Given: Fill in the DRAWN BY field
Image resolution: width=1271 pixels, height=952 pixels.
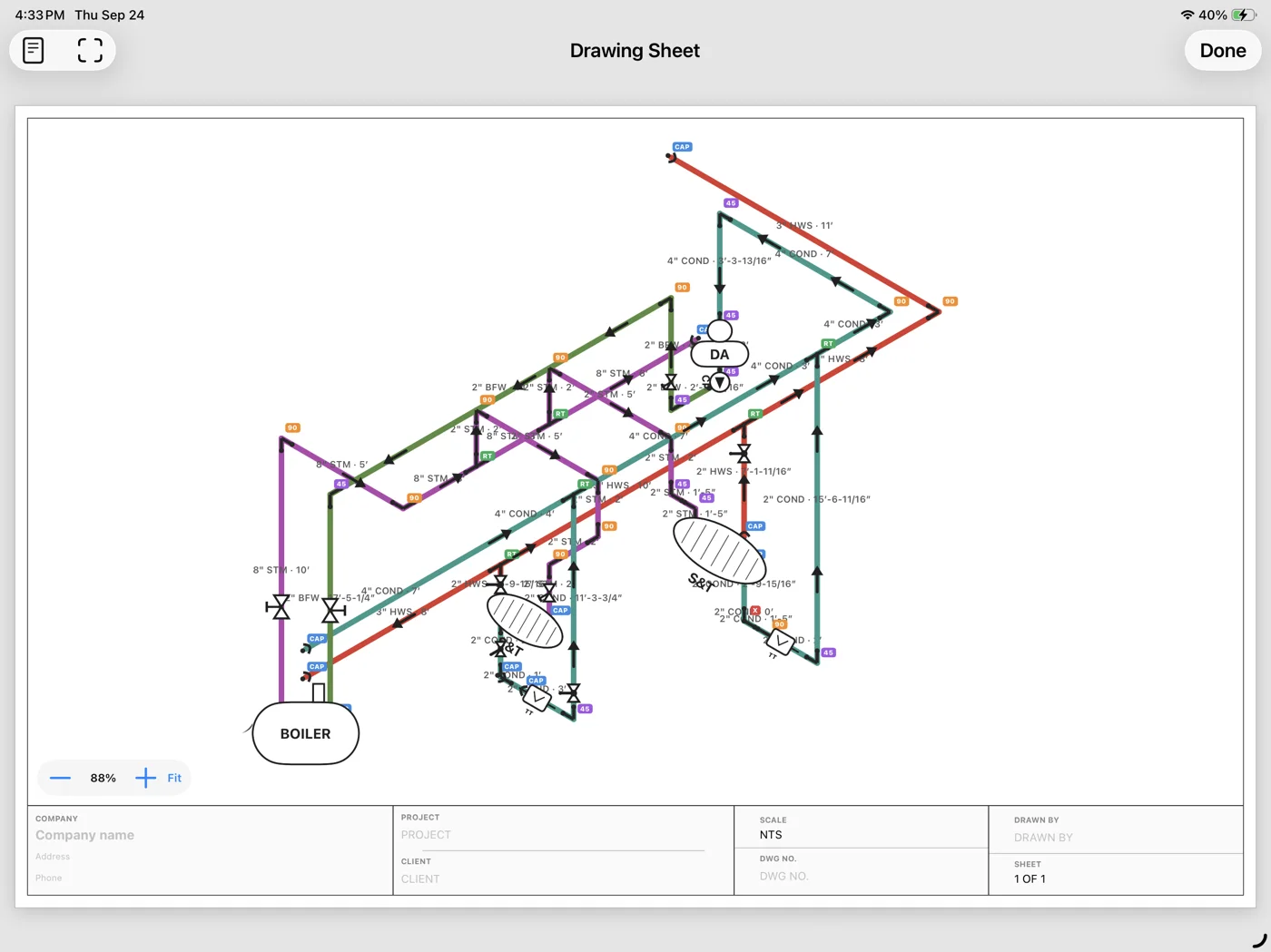Looking at the screenshot, I should pos(1043,838).
